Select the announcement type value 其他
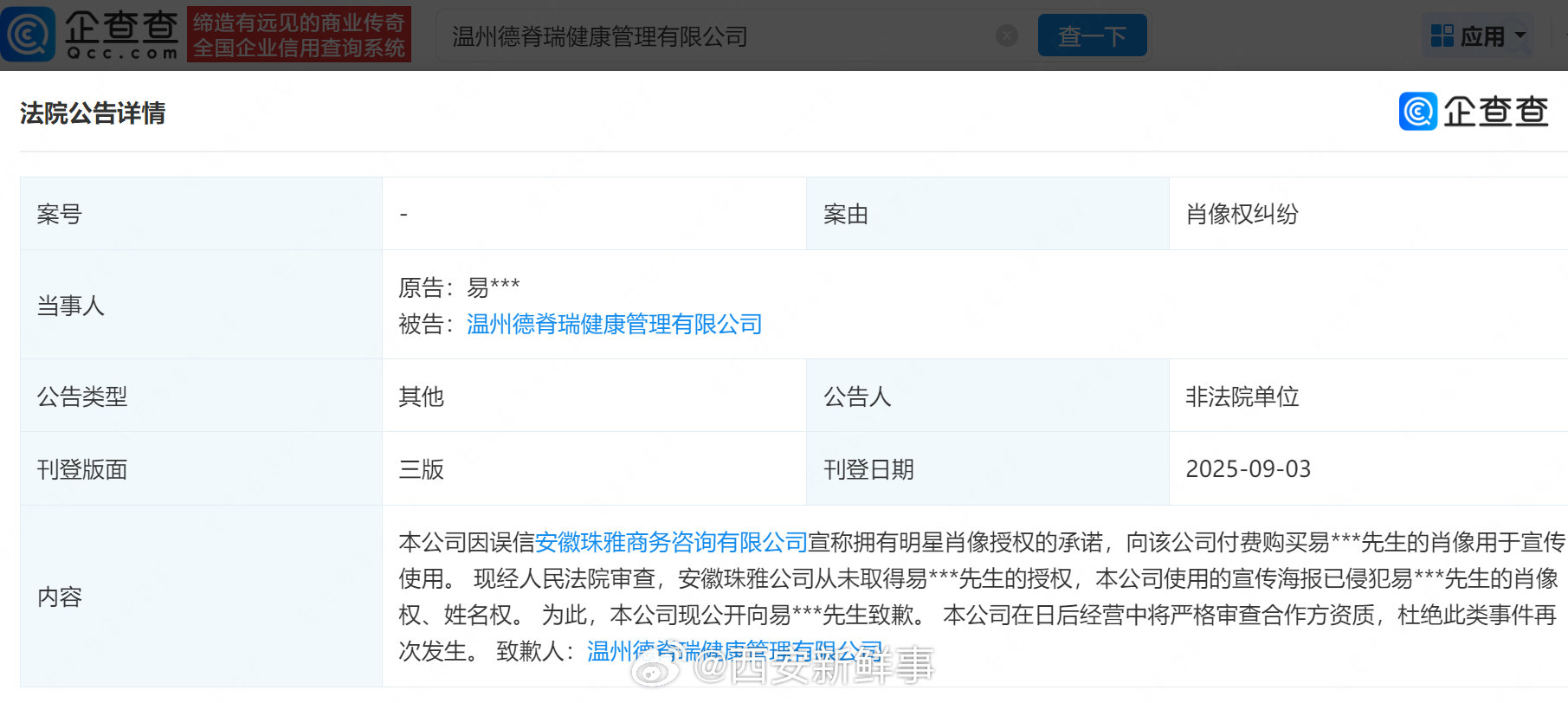The height and width of the screenshot is (703, 1568). [x=421, y=397]
